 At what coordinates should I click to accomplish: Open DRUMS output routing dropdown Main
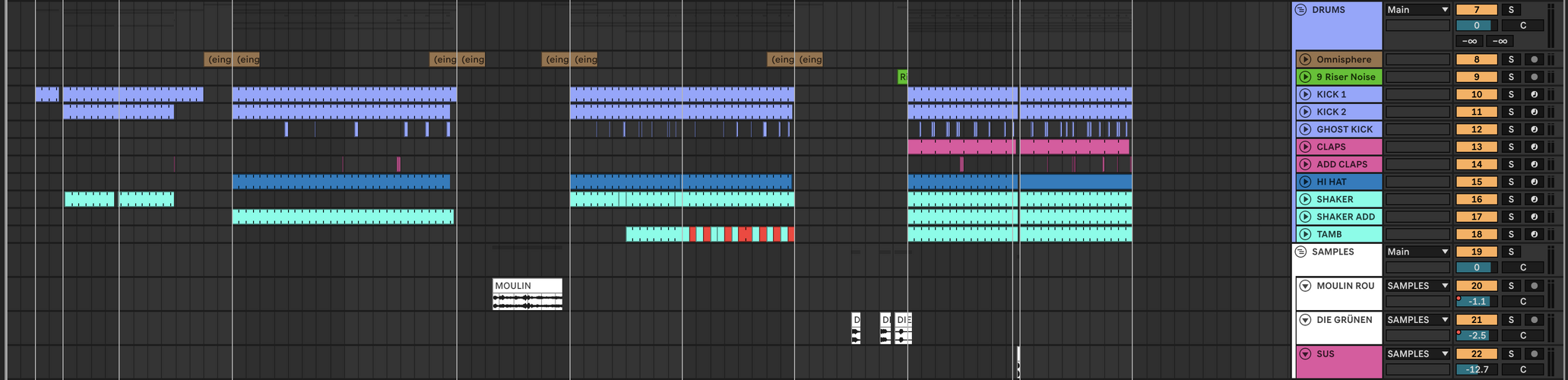[1418, 10]
